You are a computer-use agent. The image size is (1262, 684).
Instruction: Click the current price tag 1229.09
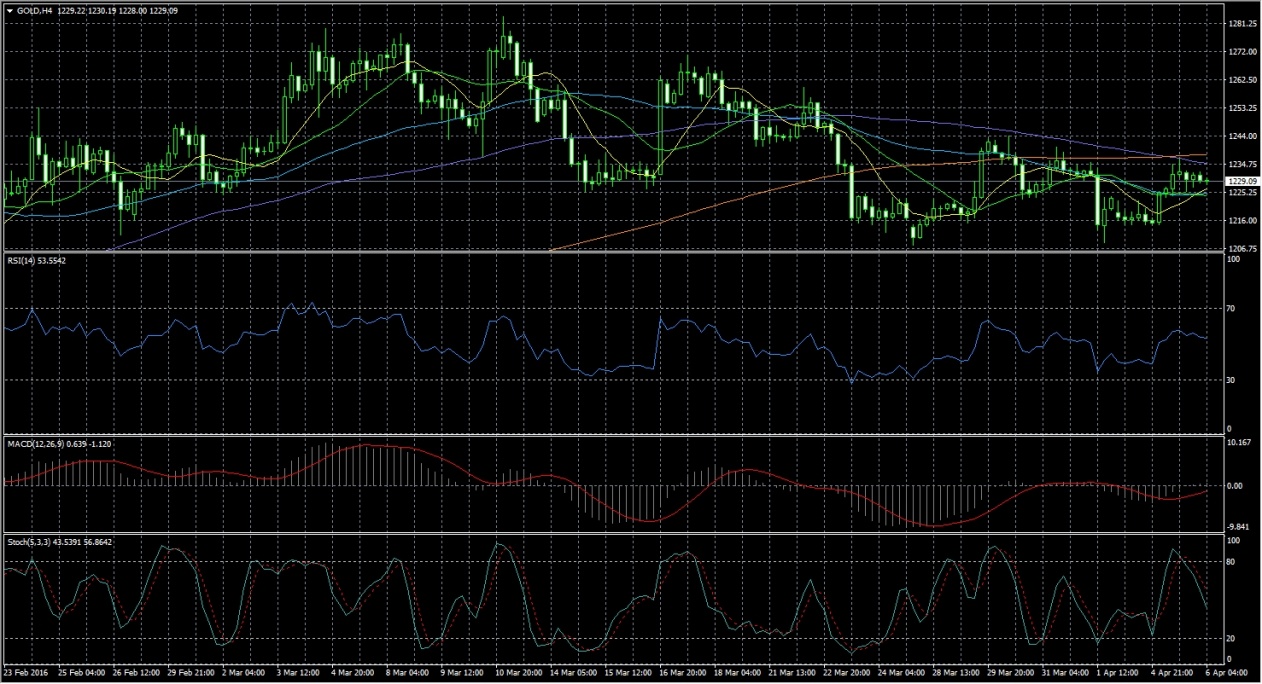click(1241, 181)
